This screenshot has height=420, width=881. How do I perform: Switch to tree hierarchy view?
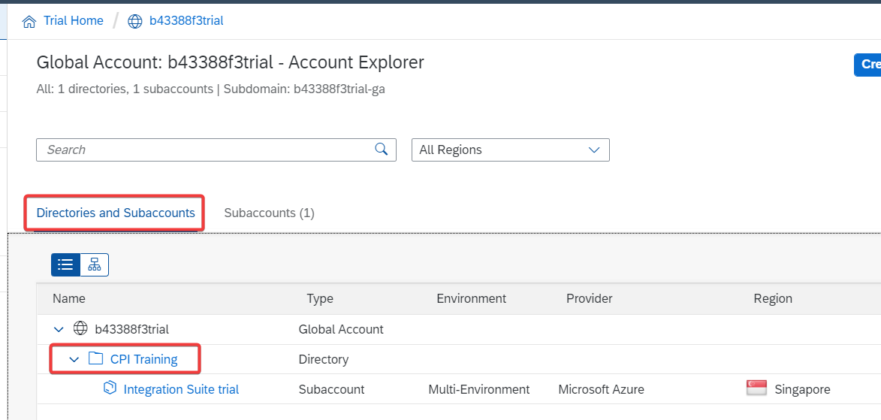94,264
